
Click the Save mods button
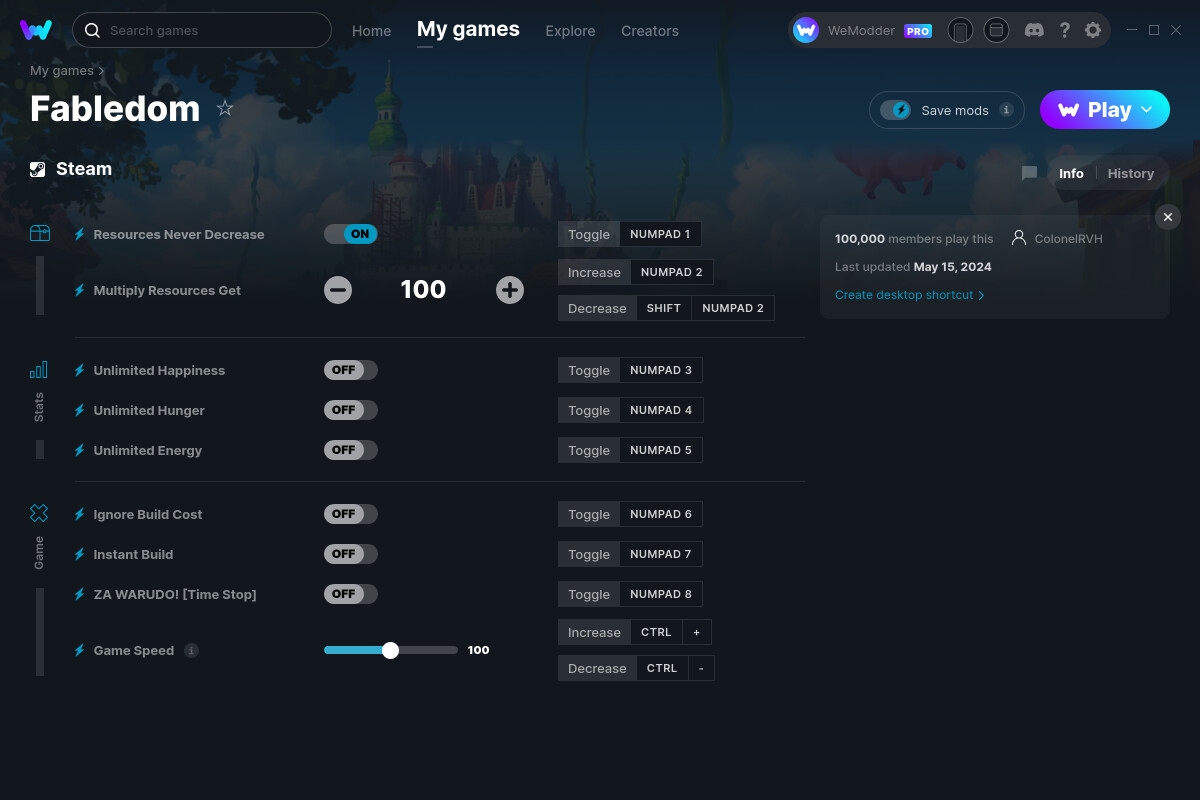(x=941, y=110)
